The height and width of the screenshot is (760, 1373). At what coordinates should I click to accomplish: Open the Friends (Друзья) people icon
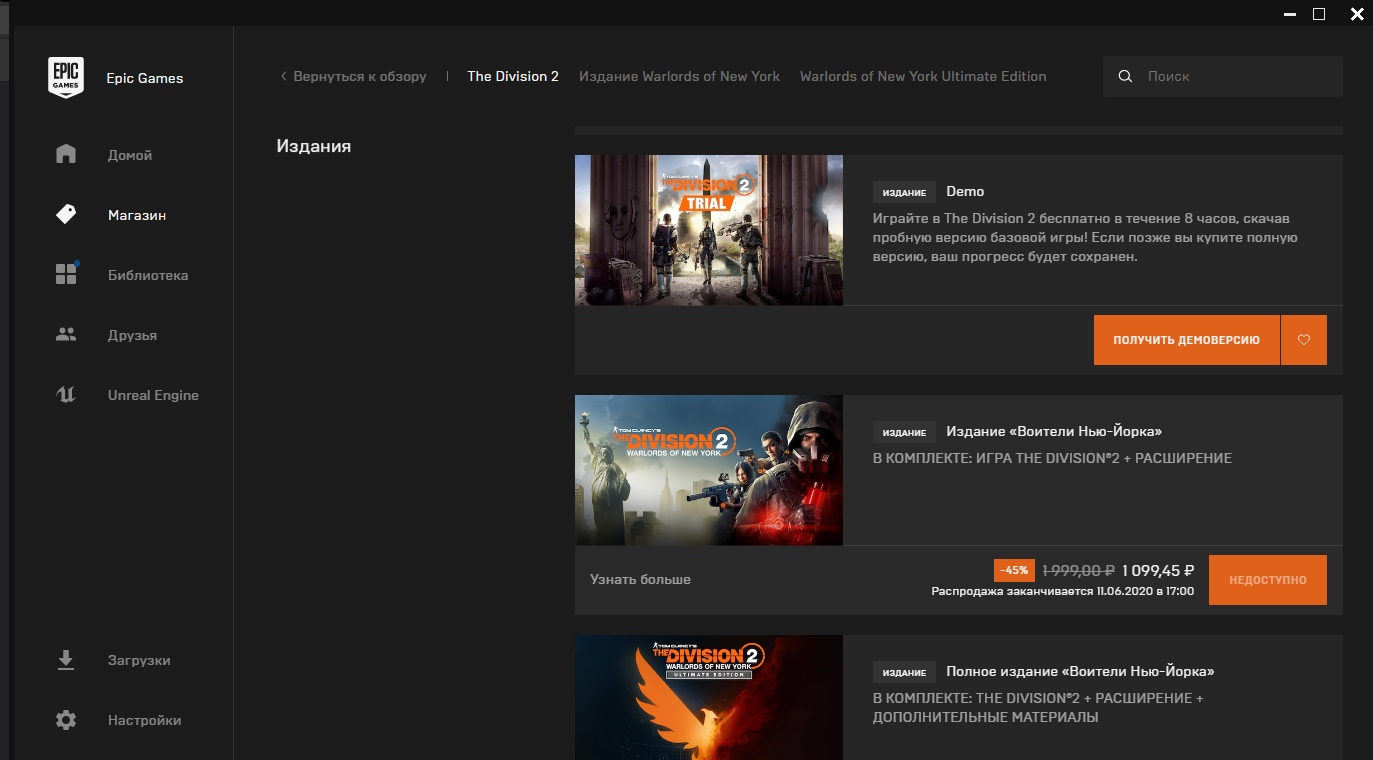(x=66, y=335)
